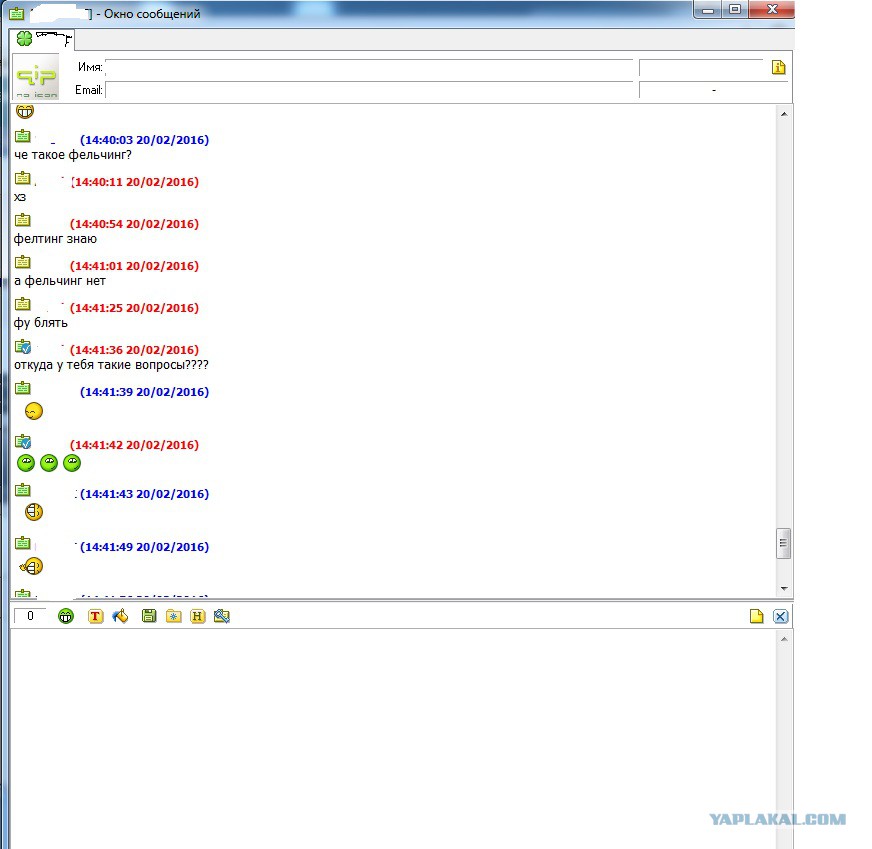Close the Окно сообщений window

772,9
